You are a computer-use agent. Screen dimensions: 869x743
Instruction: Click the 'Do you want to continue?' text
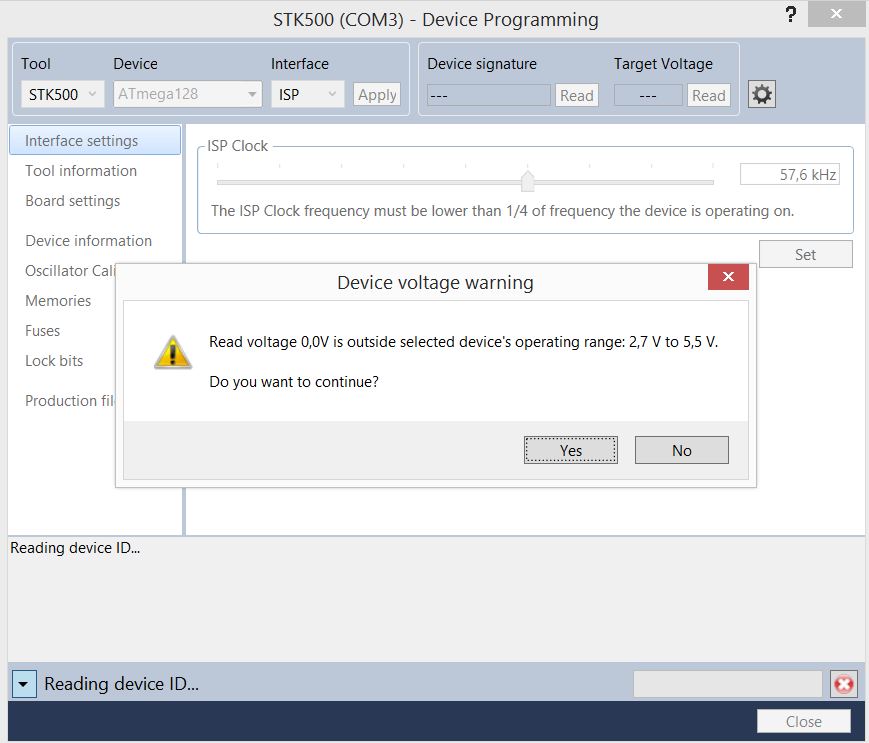click(x=294, y=382)
